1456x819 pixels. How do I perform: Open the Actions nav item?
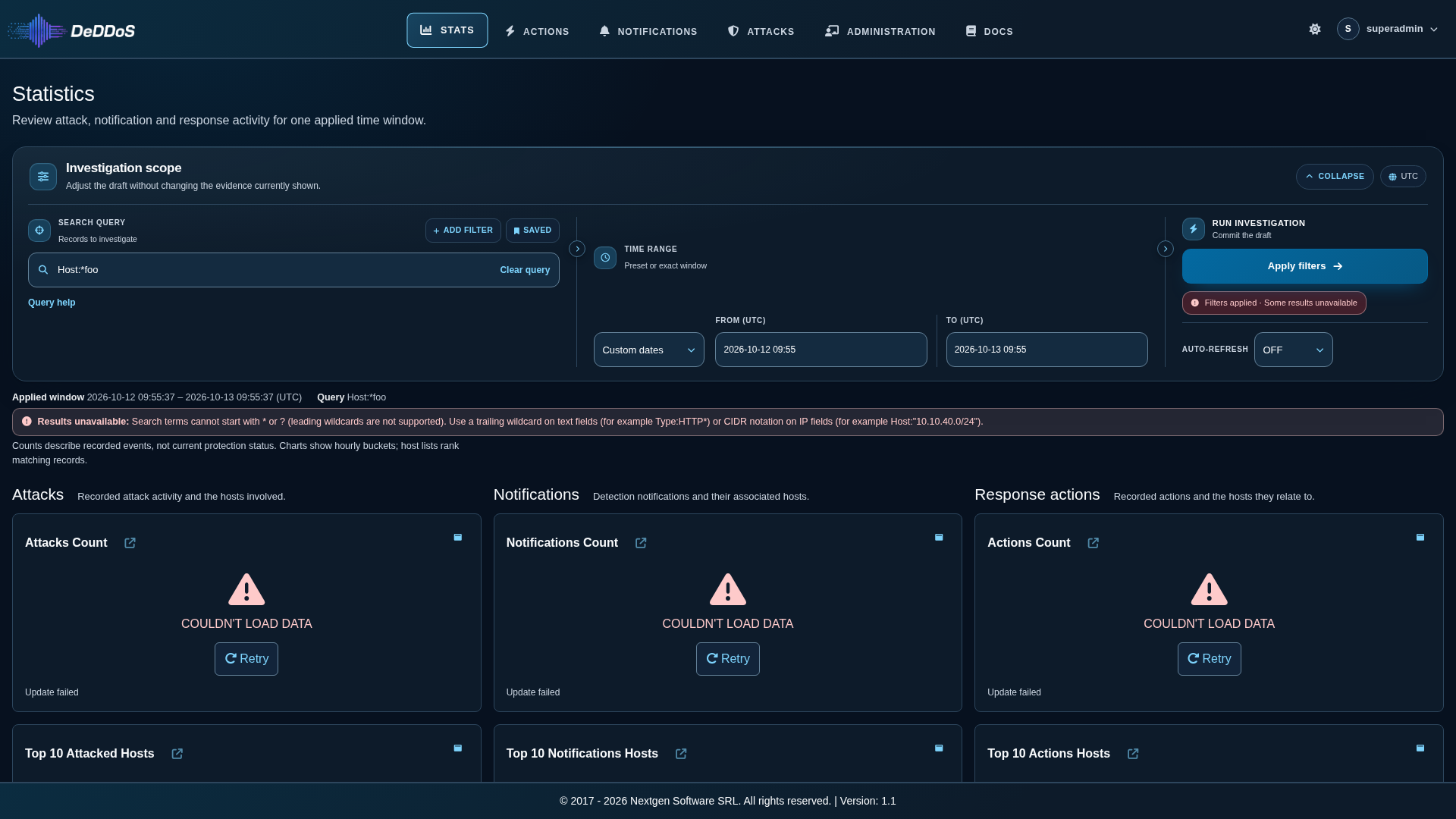[537, 31]
